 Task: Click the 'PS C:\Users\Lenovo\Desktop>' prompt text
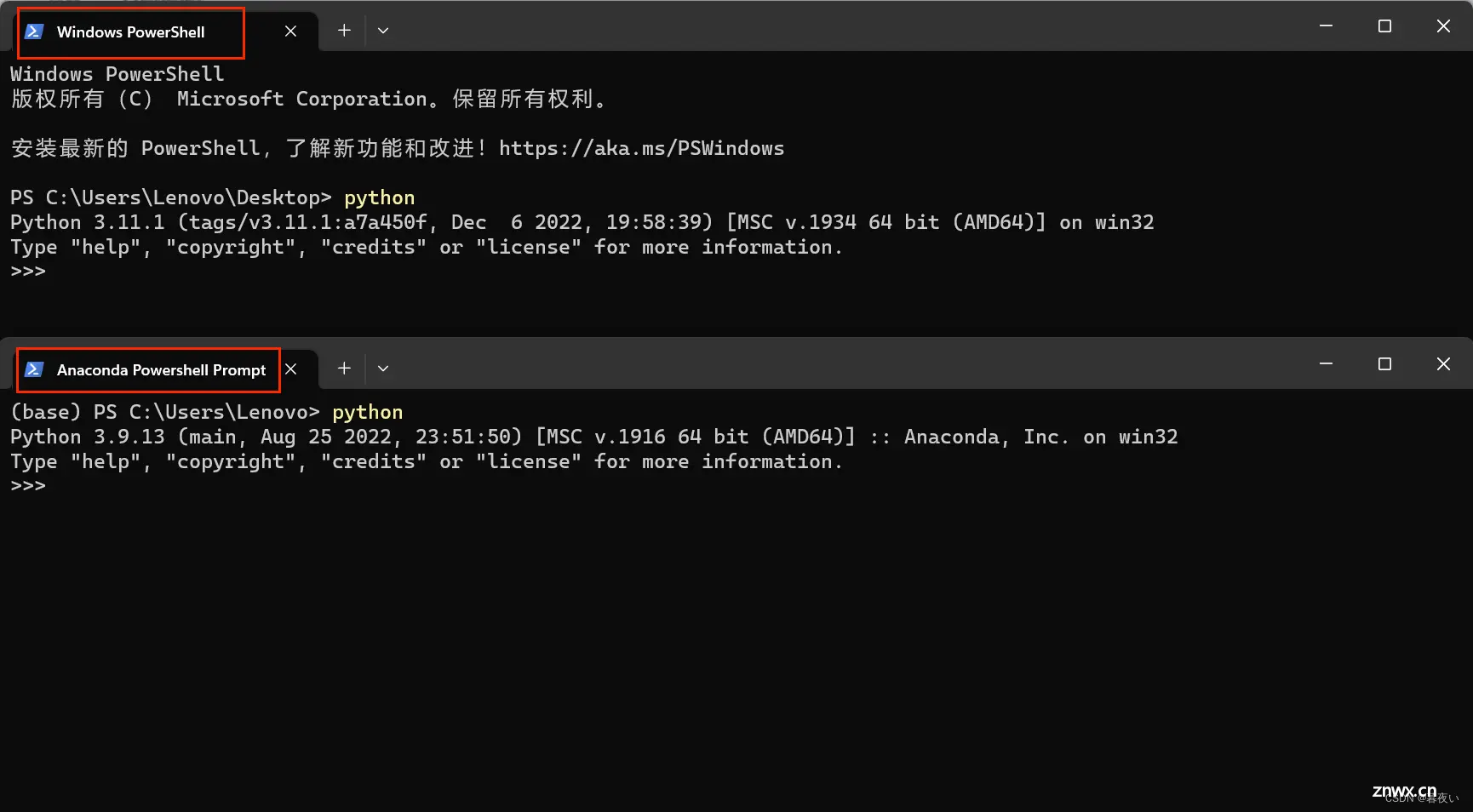point(170,197)
